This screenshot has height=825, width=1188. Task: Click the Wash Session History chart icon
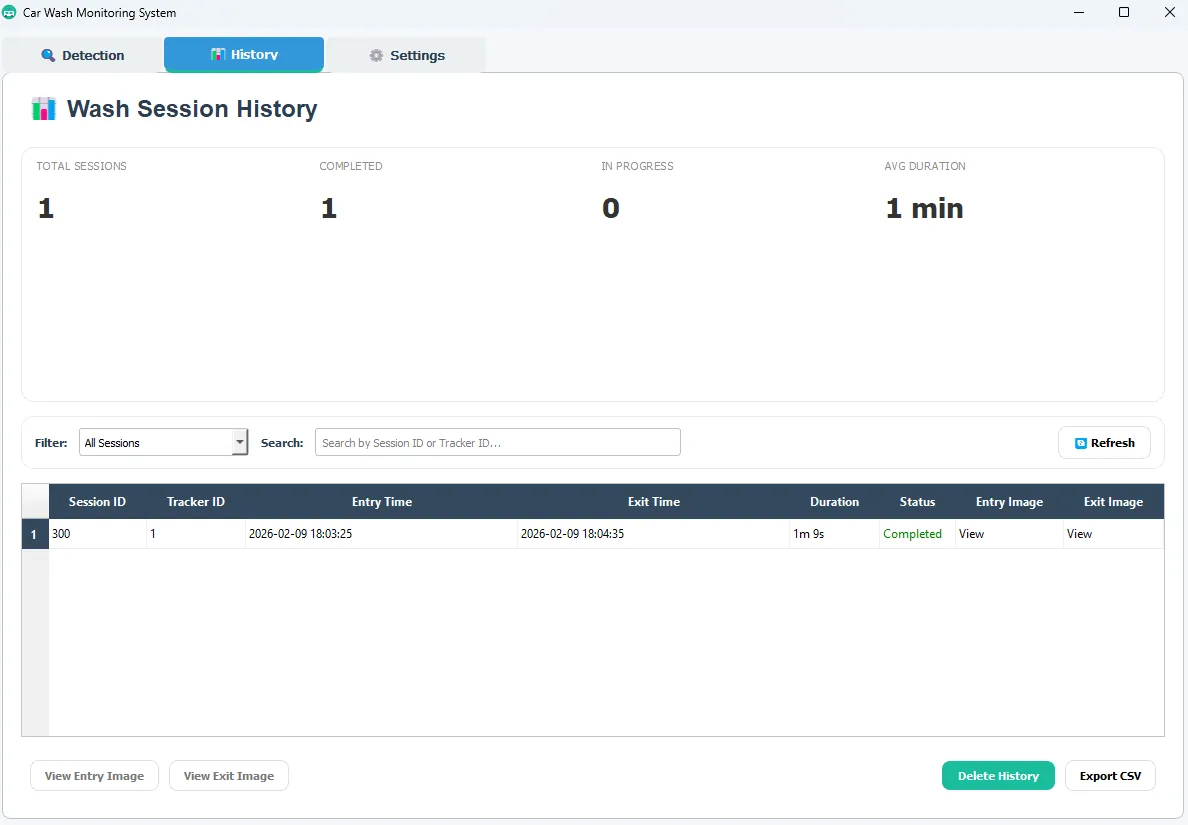tap(44, 109)
